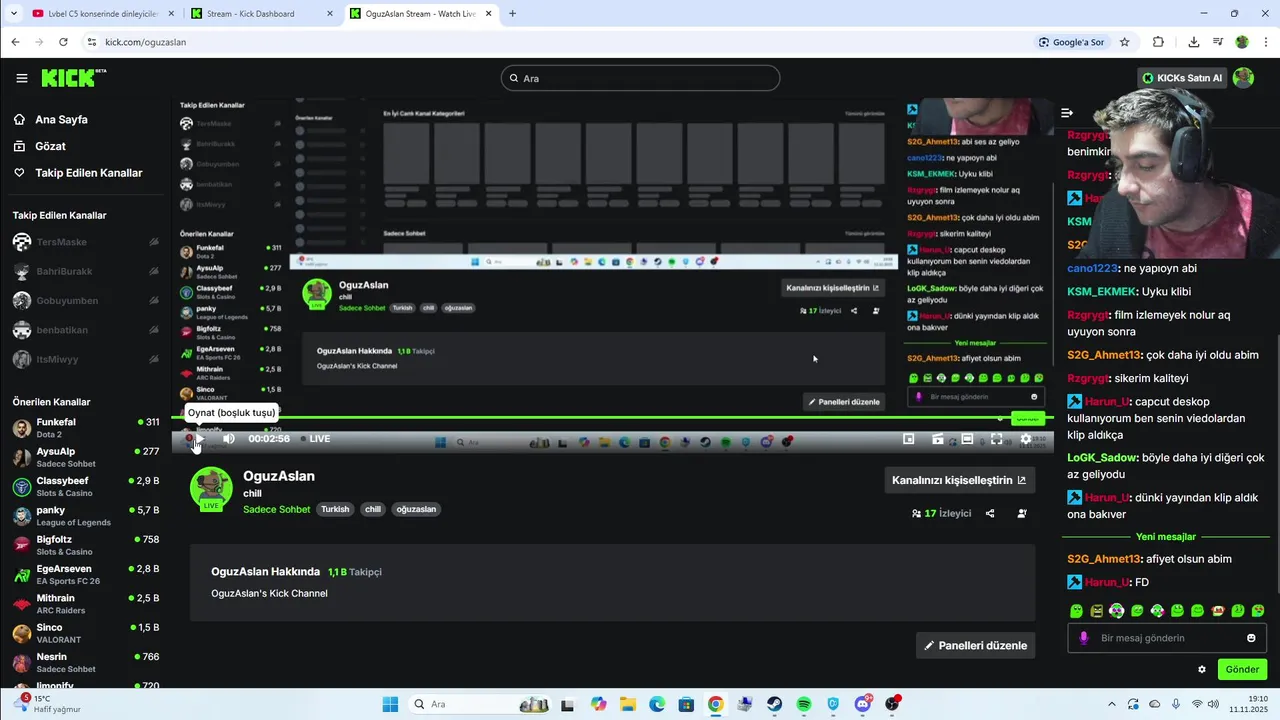Click Google'a Sor button in address bar
The height and width of the screenshot is (720, 1280).
click(1071, 42)
